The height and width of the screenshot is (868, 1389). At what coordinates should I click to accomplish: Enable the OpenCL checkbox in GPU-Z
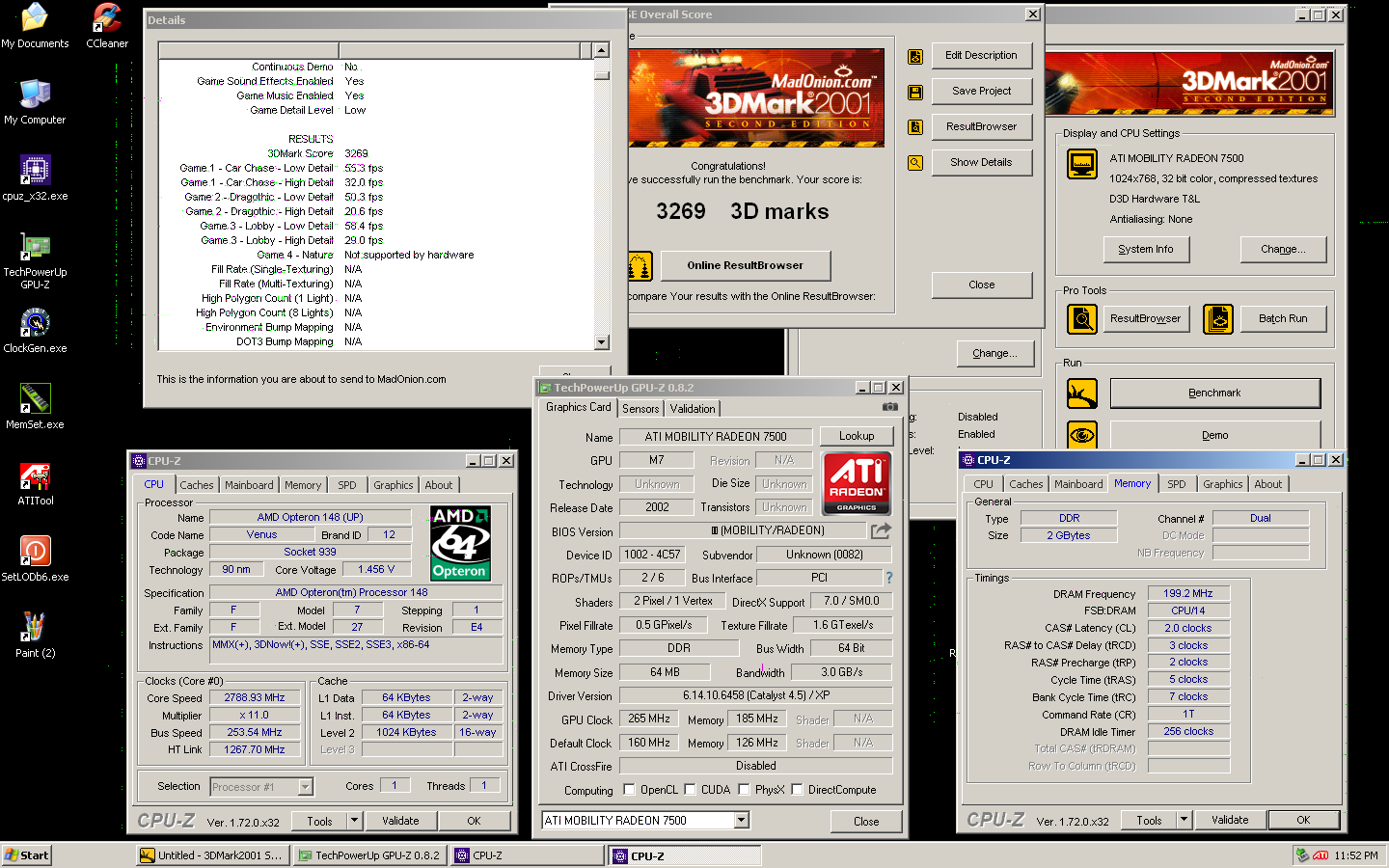coord(629,789)
